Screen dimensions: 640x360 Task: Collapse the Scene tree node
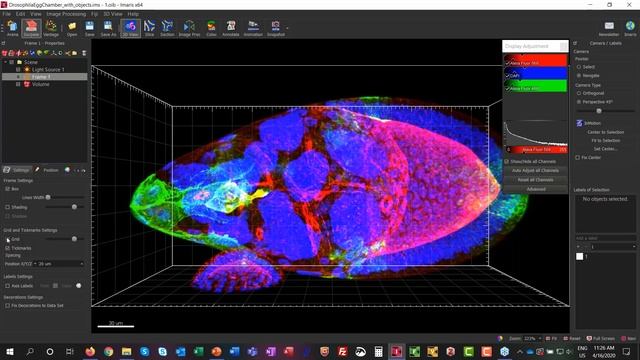5,62
